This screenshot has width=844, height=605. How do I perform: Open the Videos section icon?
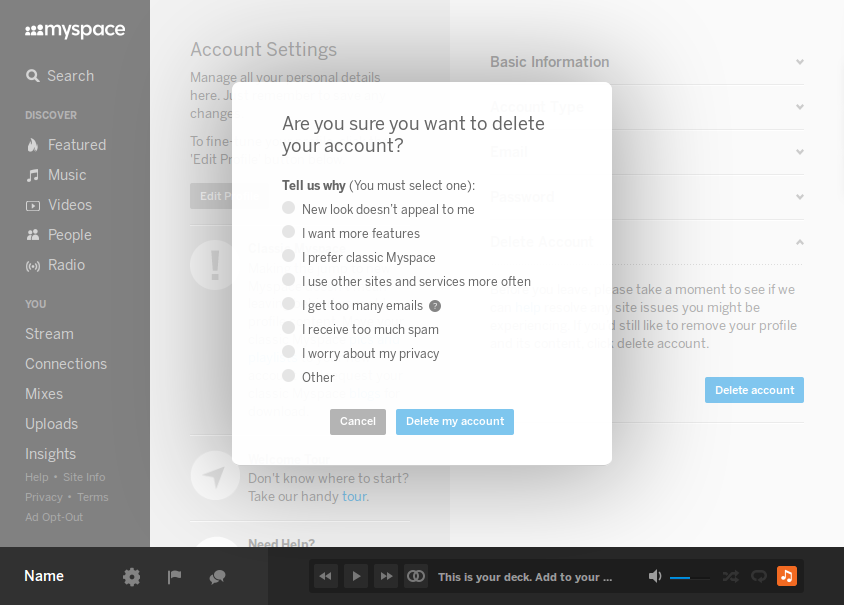tap(32, 205)
